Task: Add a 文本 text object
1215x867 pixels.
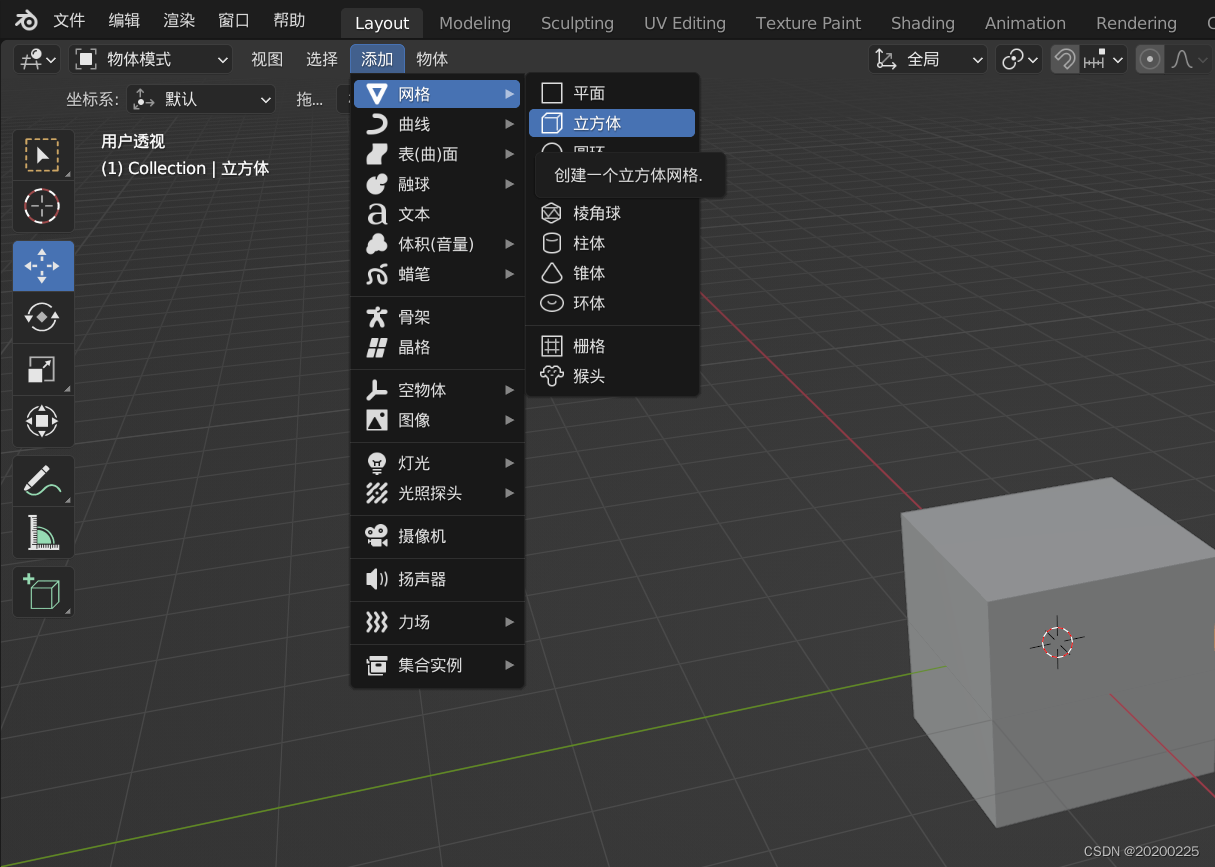Action: click(x=437, y=214)
